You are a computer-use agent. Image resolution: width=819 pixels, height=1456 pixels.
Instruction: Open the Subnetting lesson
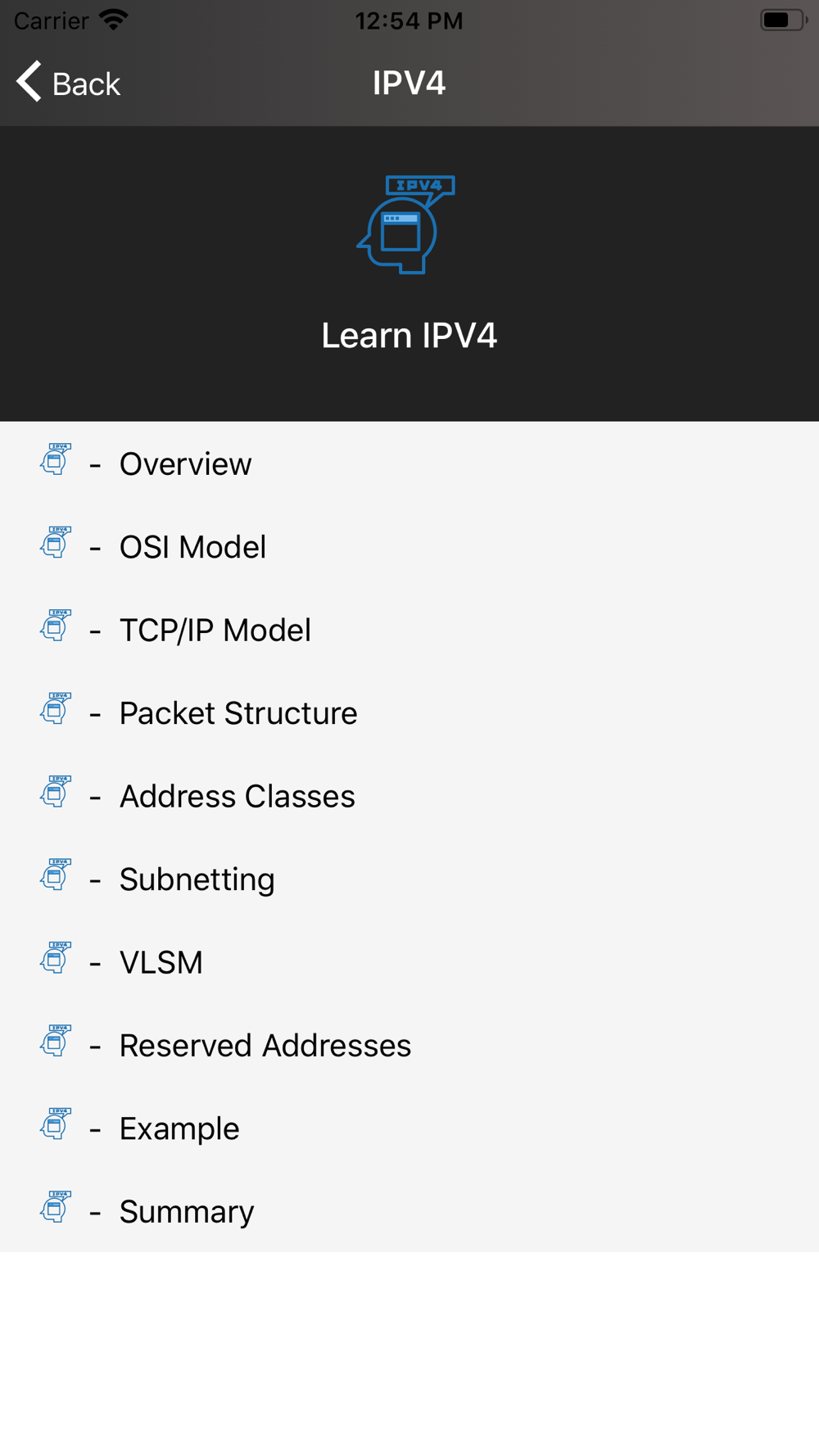[x=409, y=879]
